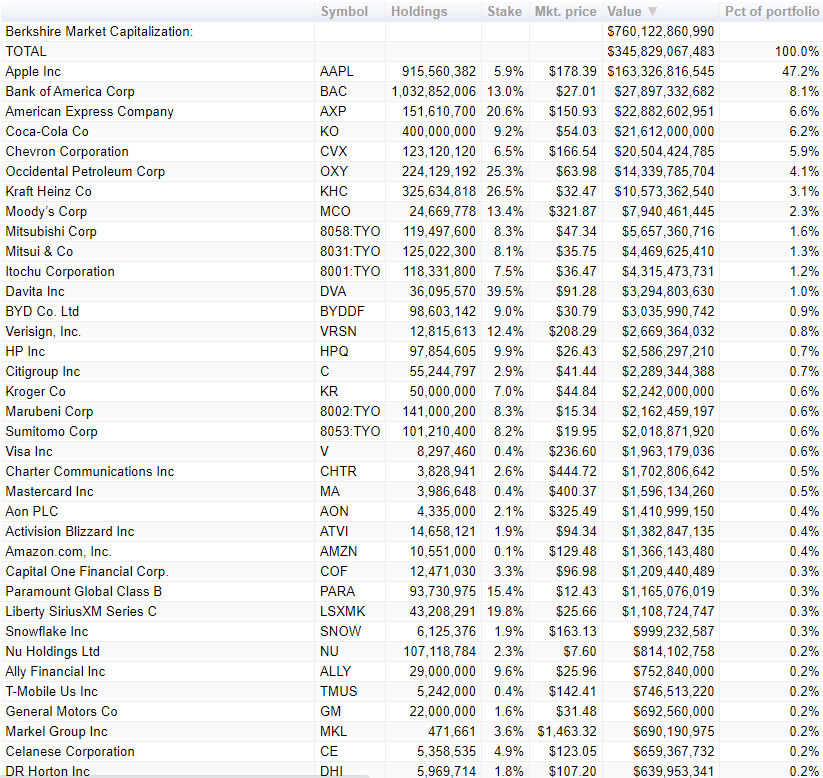Click the HPQ symbol cell
This screenshot has height=778, width=823.
(x=334, y=351)
